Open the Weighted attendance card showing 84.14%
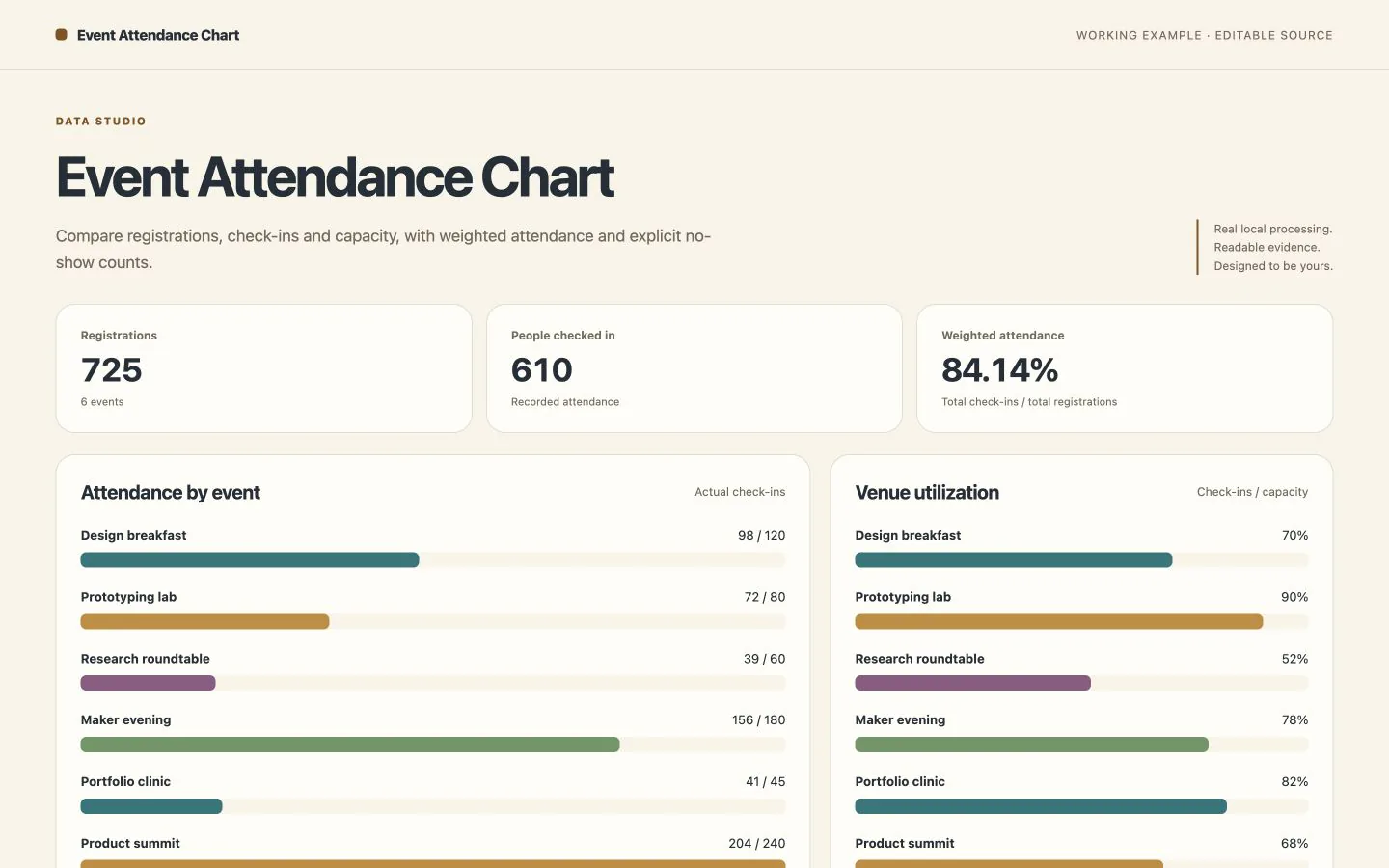The image size is (1389, 868). [1125, 368]
